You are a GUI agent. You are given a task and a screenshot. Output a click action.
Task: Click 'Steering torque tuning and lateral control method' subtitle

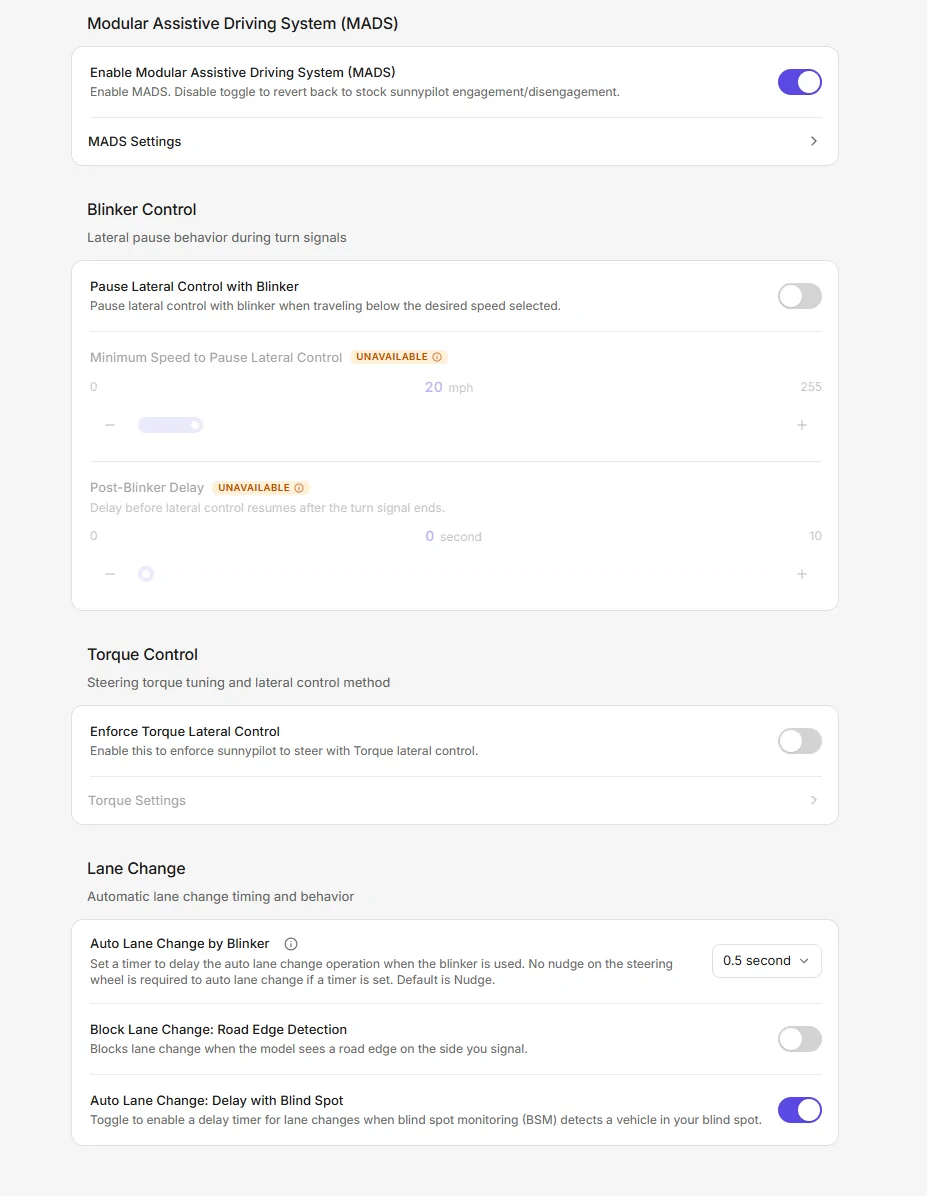pyautogui.click(x=238, y=683)
